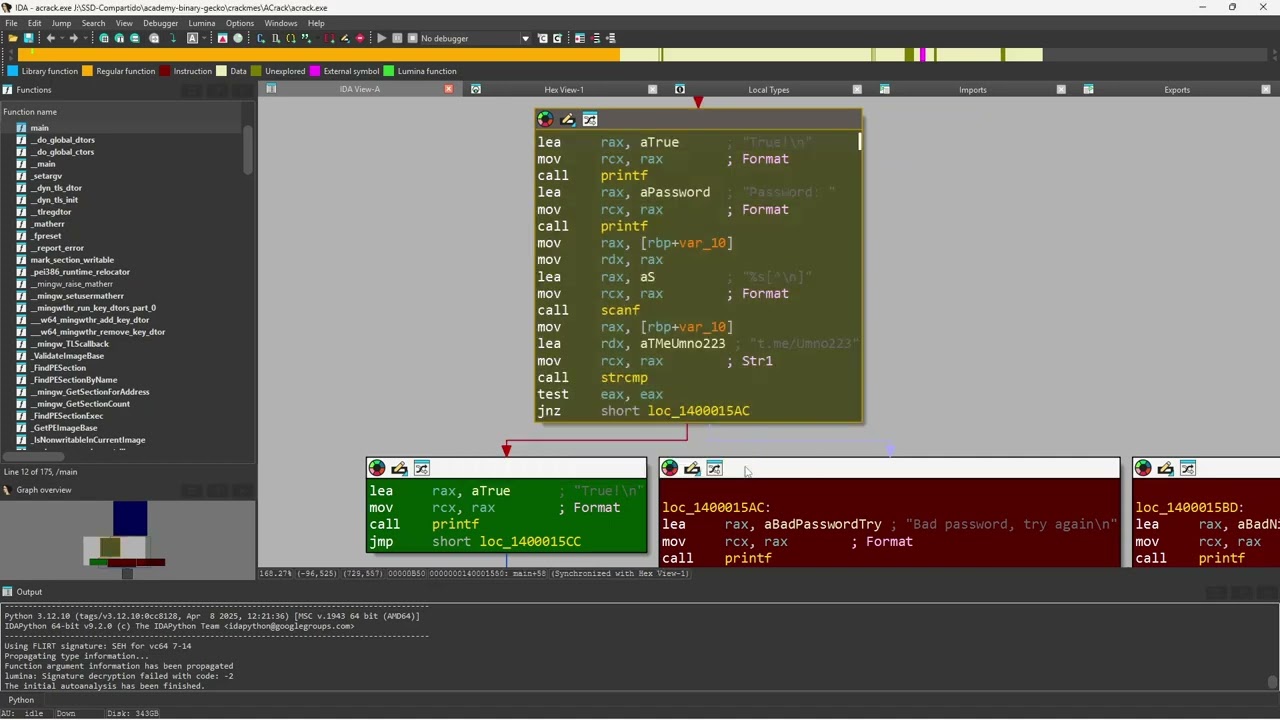1280x720 pixels.
Task: Click the Lumina function green swatch
Action: 389,71
